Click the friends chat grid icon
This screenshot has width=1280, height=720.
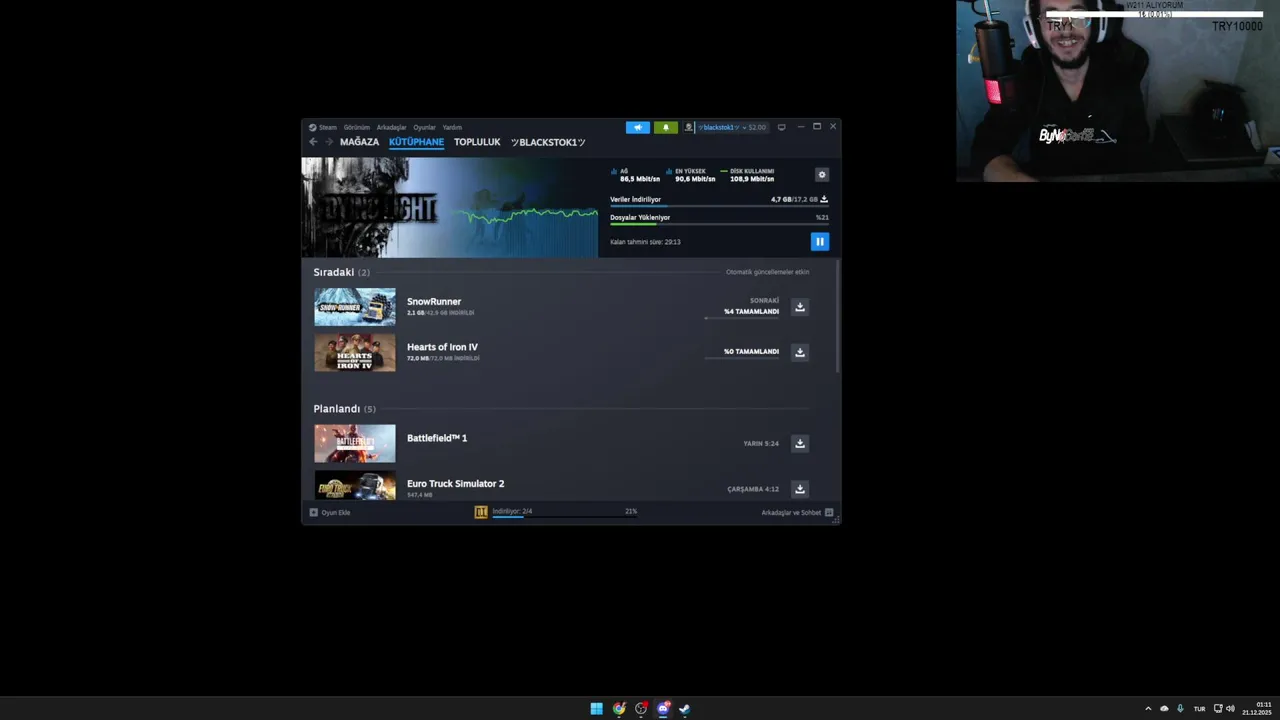click(x=829, y=512)
